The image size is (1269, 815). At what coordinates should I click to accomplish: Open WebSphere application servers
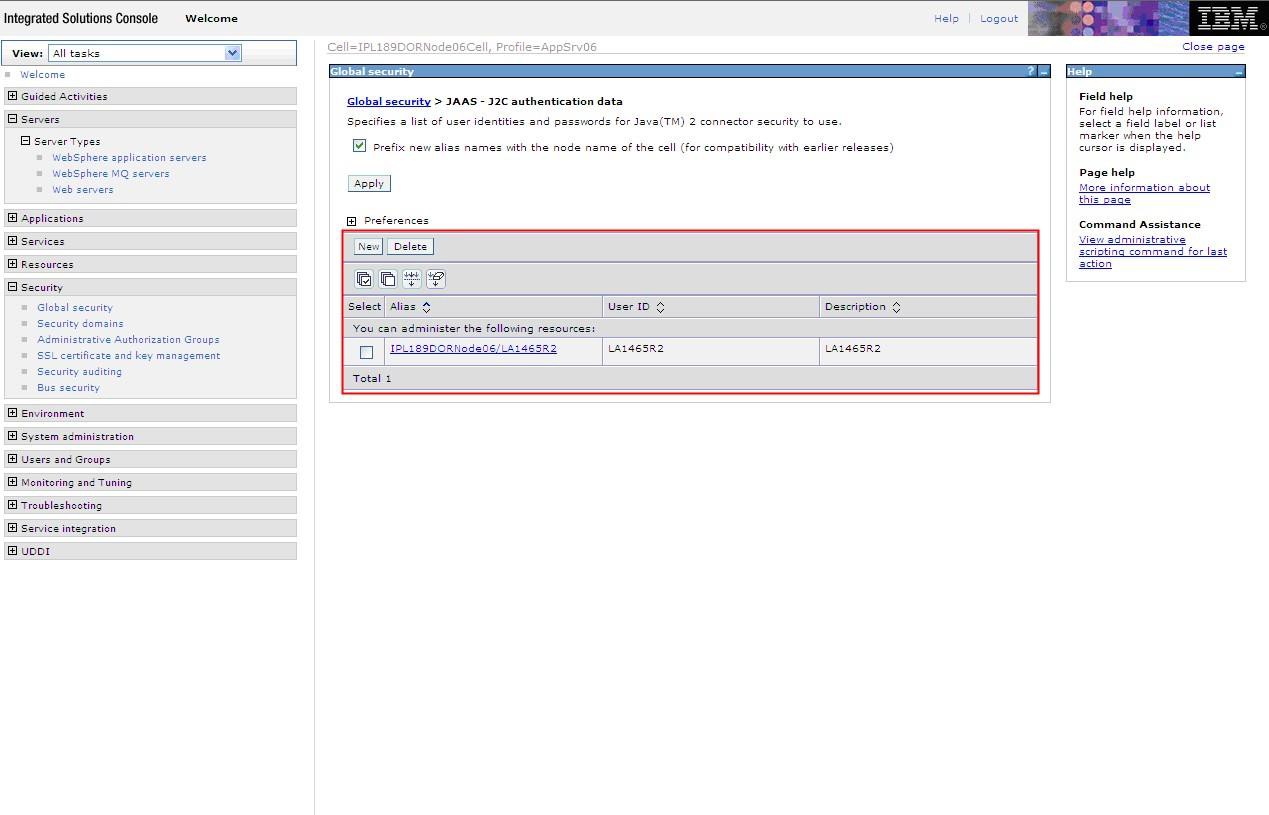click(129, 158)
